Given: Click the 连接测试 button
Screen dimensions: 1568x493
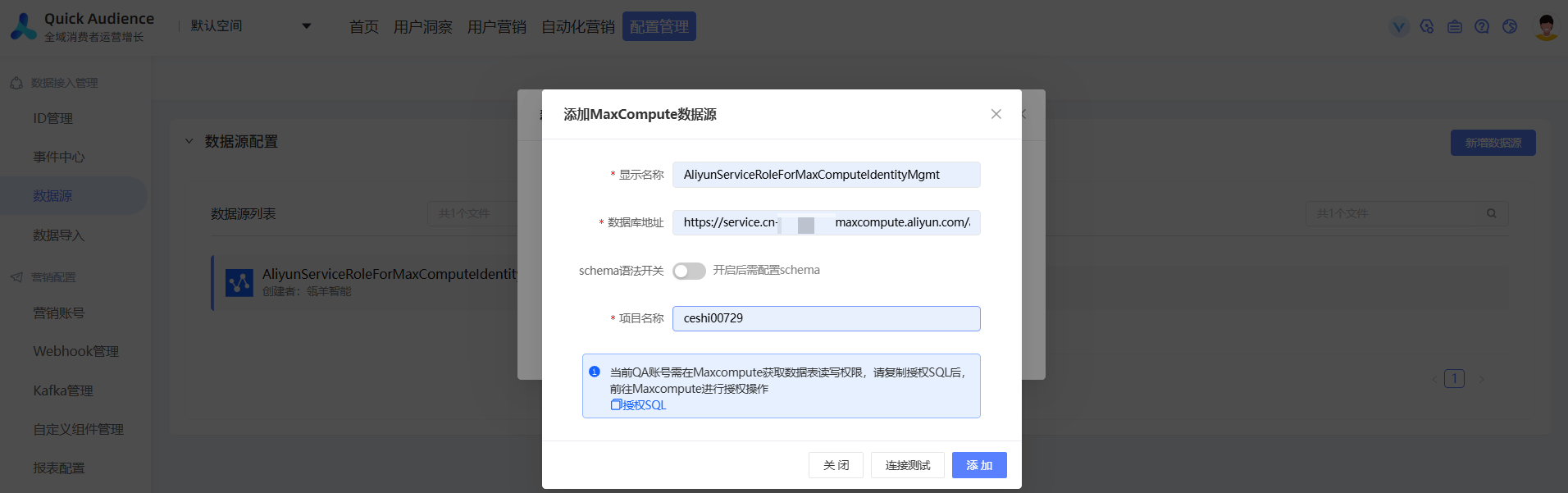Looking at the screenshot, I should coord(908,465).
